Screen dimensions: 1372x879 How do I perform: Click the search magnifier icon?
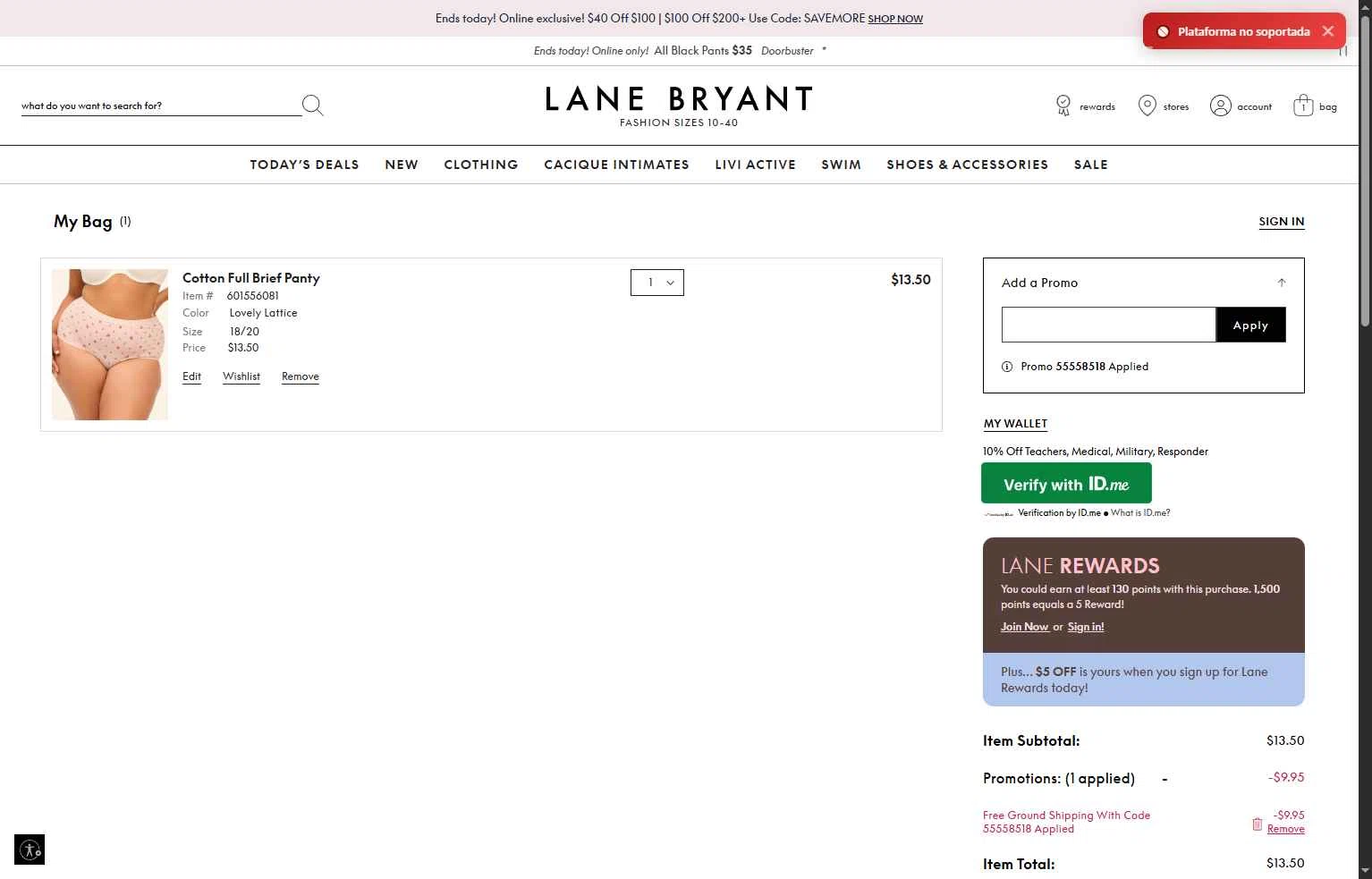tap(312, 106)
